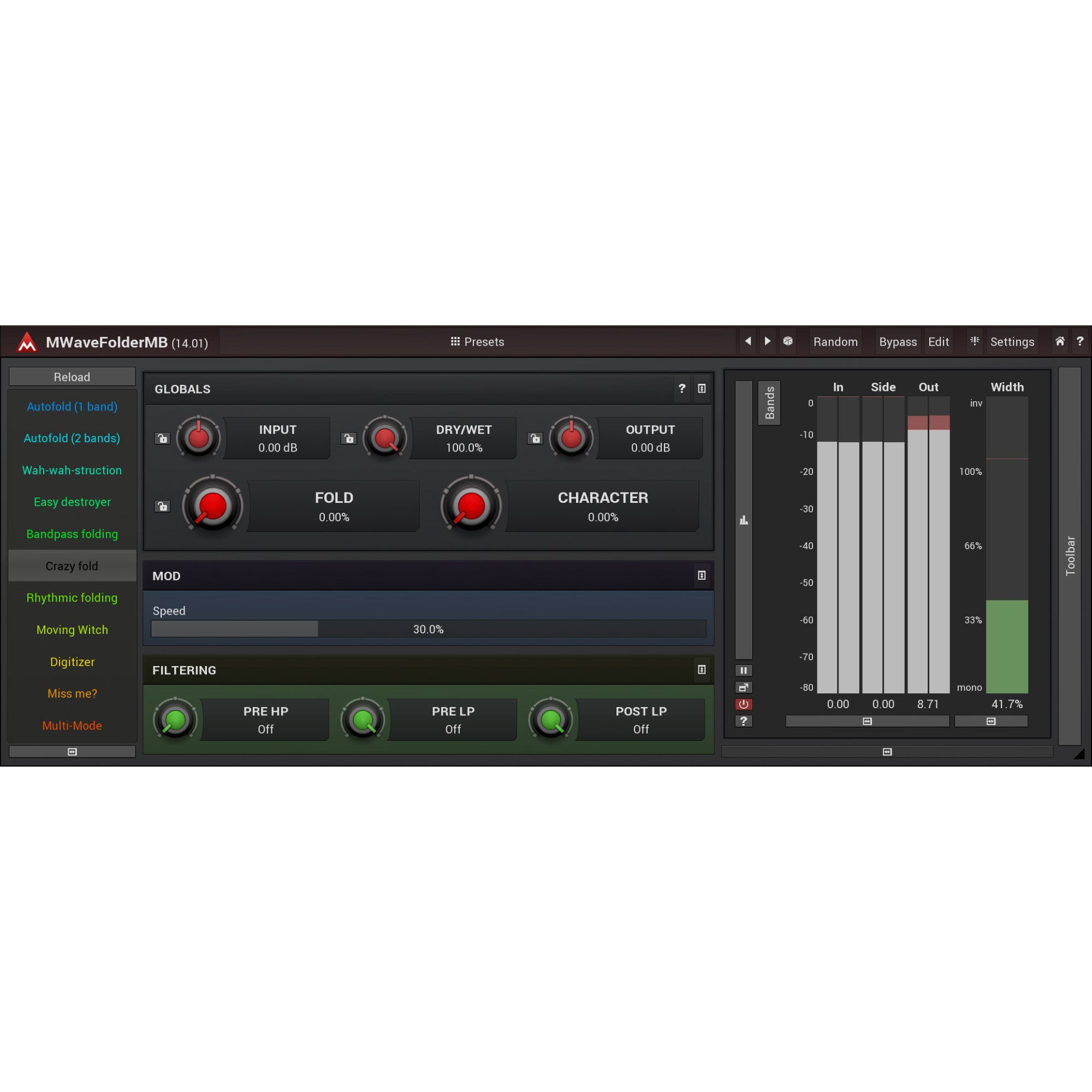
Task: Click expander below Width meter
Action: 991,721
